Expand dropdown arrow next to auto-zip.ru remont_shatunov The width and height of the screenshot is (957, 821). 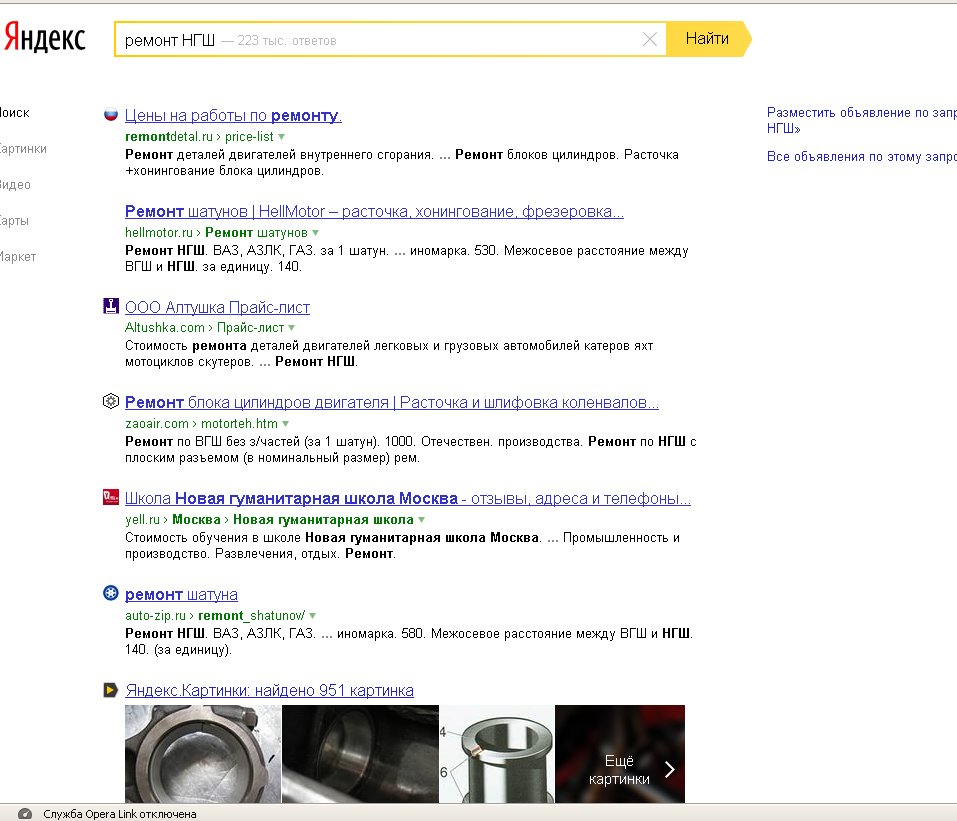click(312, 615)
